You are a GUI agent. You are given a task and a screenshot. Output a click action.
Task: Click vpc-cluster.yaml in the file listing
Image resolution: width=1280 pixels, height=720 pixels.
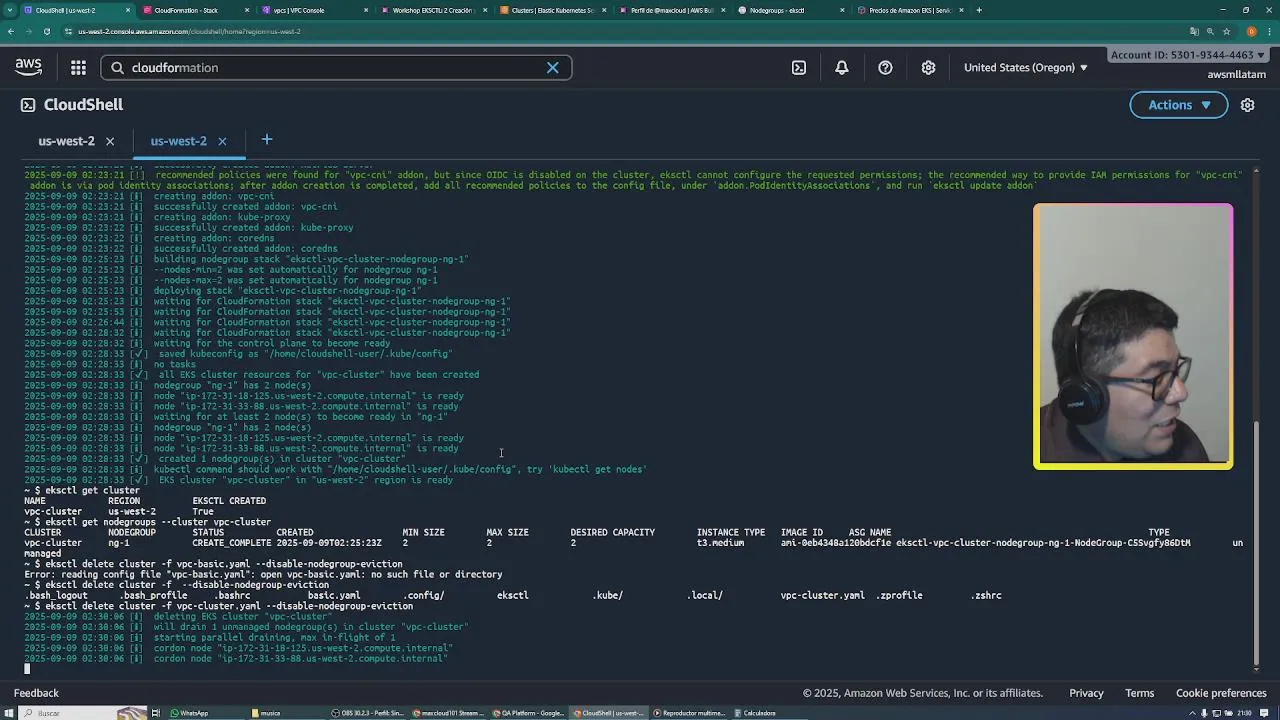[822, 595]
